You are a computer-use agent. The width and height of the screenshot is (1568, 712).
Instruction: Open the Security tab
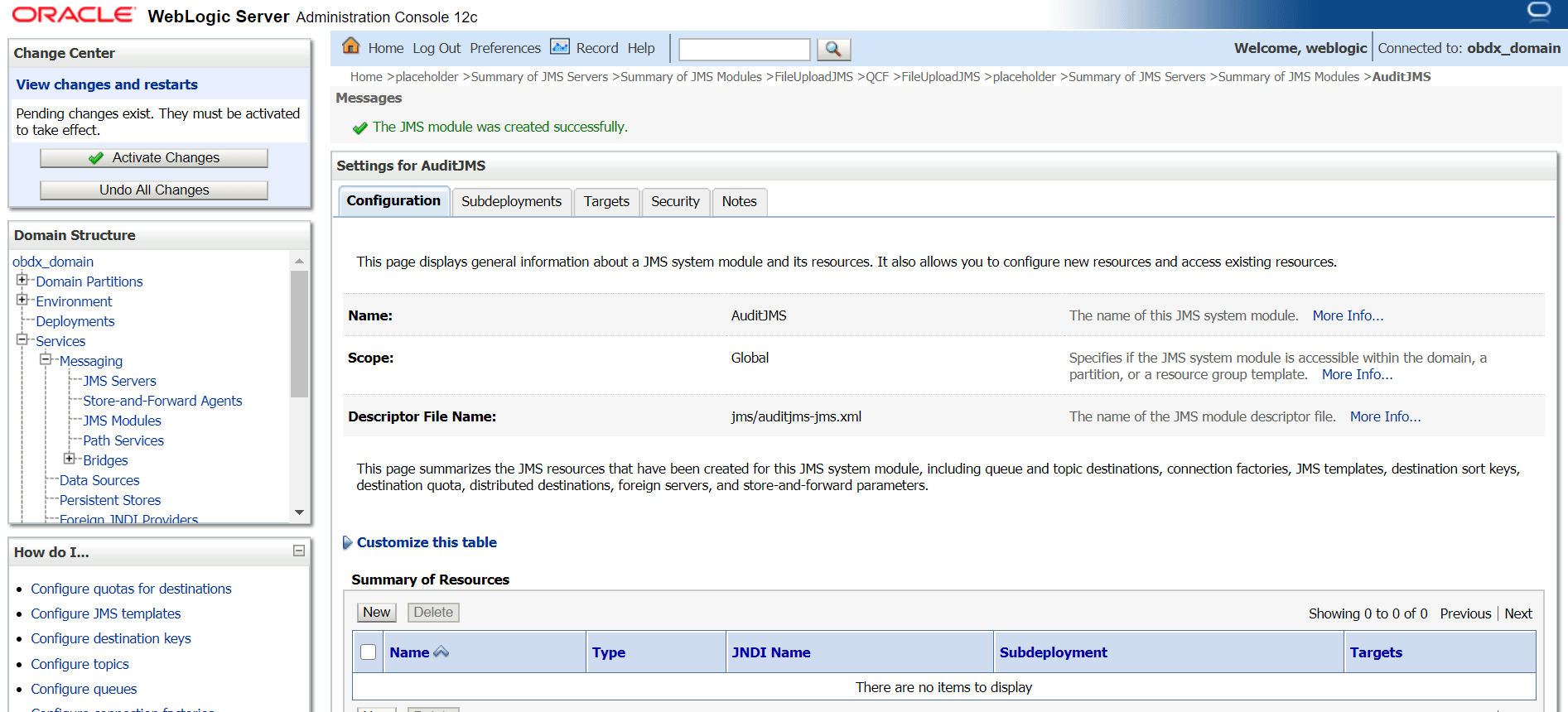[x=675, y=201]
